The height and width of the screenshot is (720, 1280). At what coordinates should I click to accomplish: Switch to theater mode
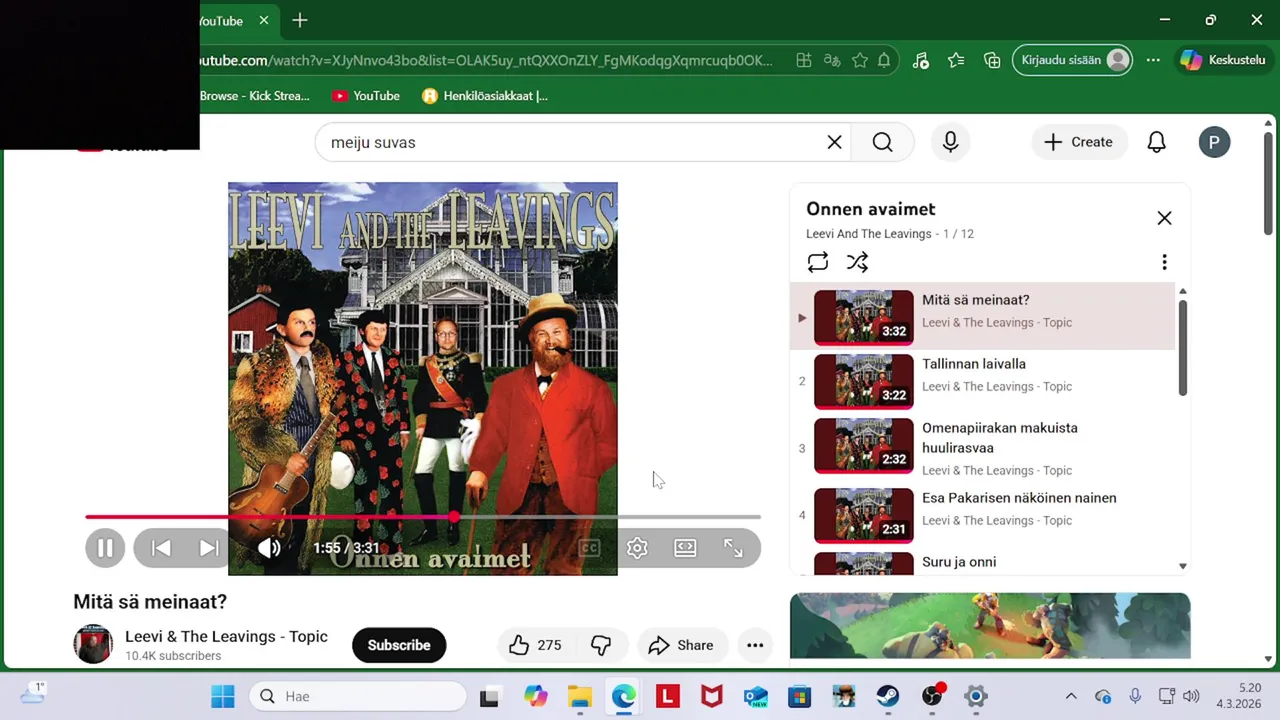(x=685, y=548)
